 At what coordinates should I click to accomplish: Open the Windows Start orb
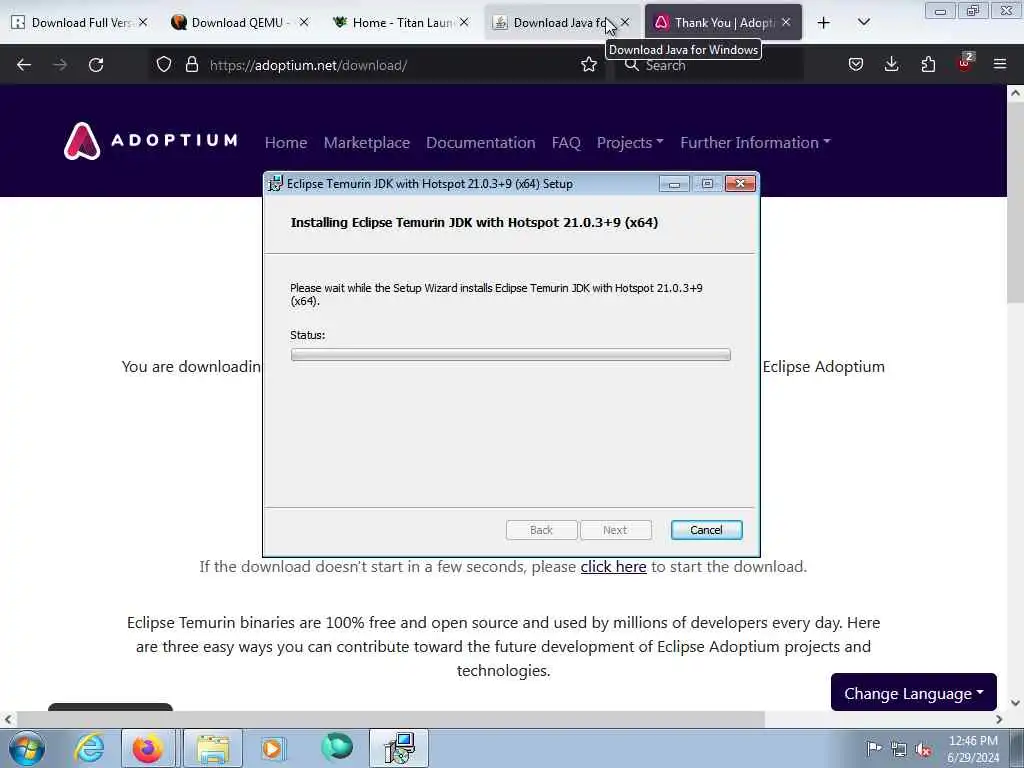point(27,748)
